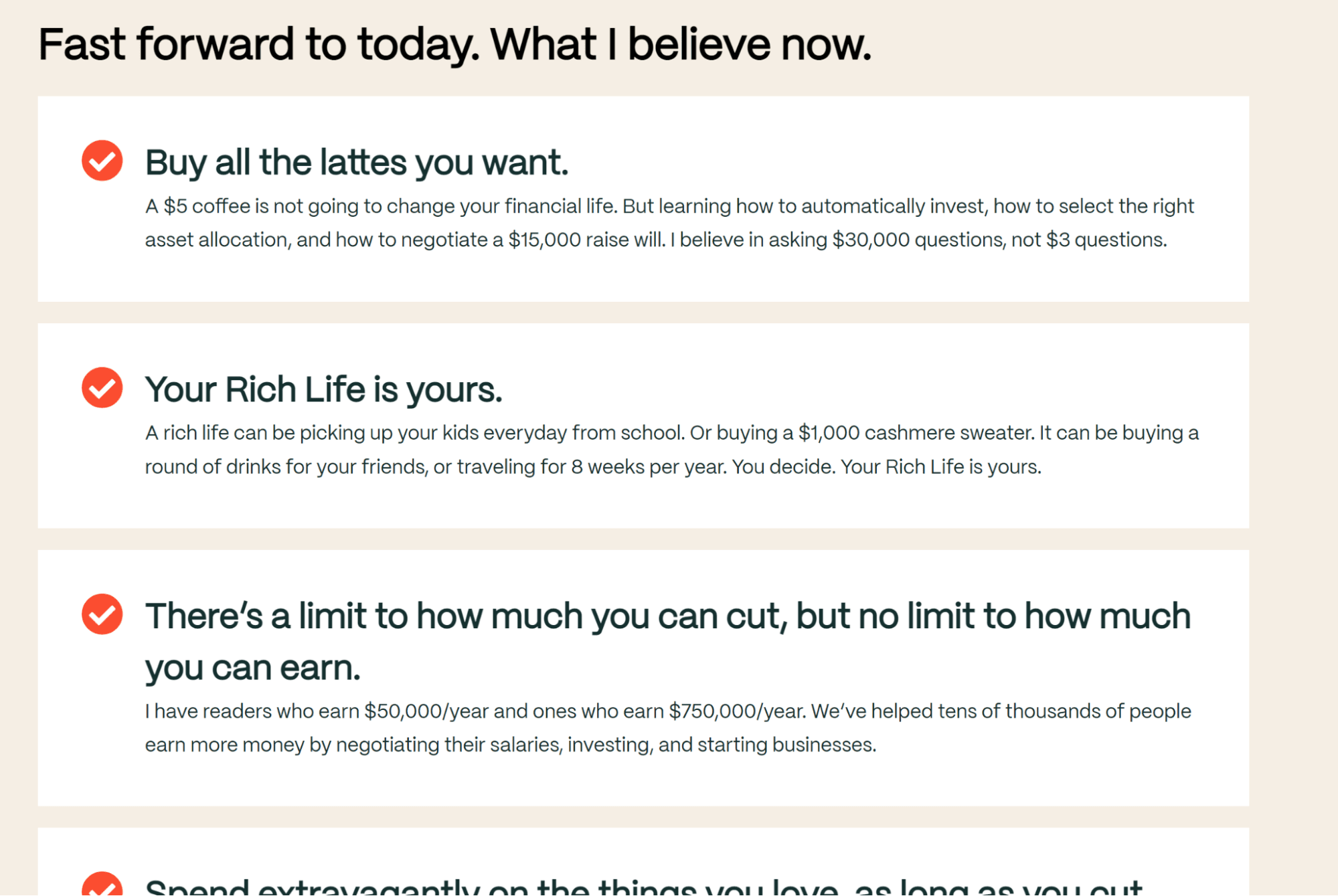
Task: Click the "$750,000/year" figure
Action: 735,711
